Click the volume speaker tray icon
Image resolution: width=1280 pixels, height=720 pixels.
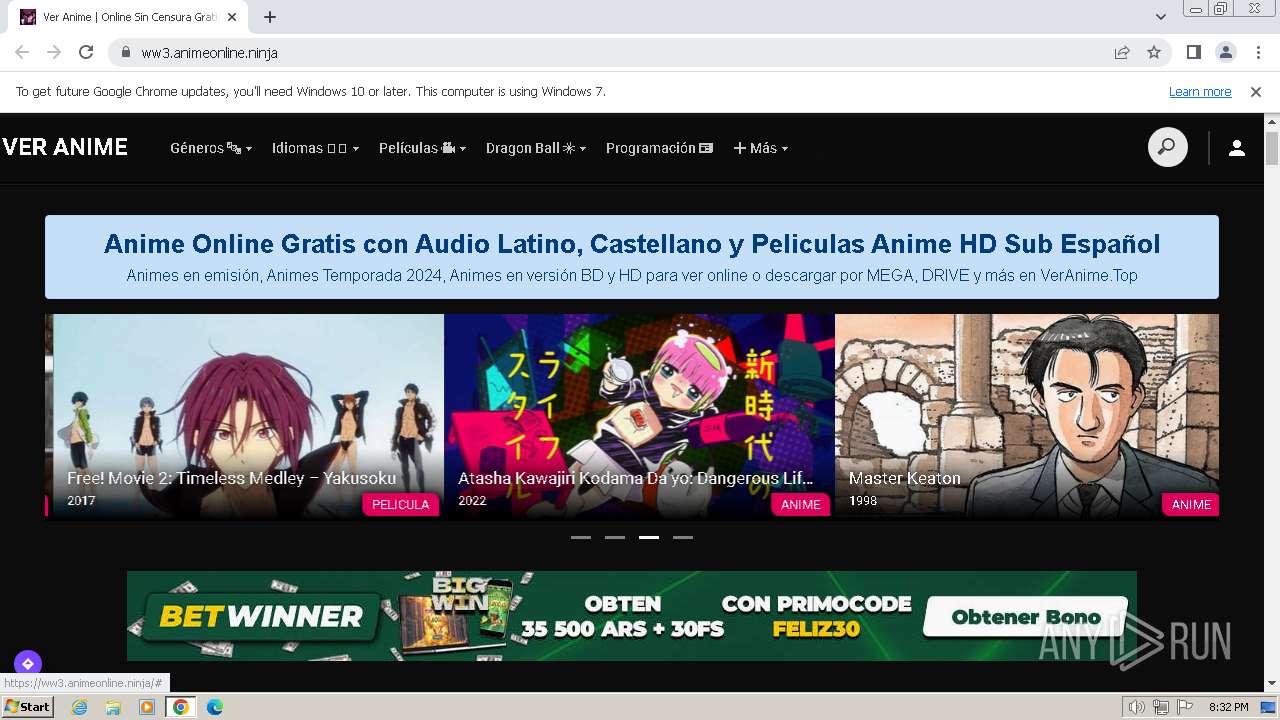(x=1136, y=707)
